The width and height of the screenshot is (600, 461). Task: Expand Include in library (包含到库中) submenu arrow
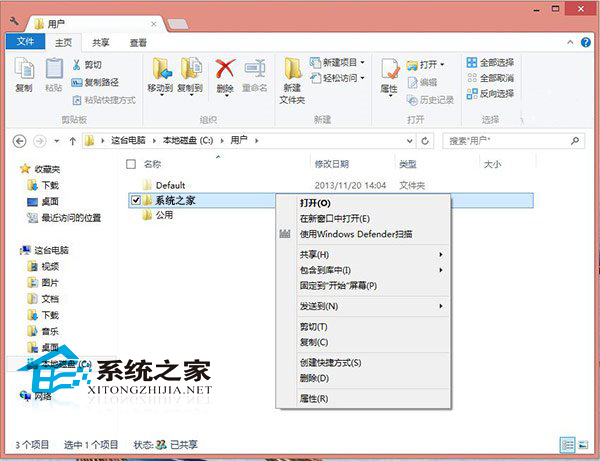click(441, 270)
